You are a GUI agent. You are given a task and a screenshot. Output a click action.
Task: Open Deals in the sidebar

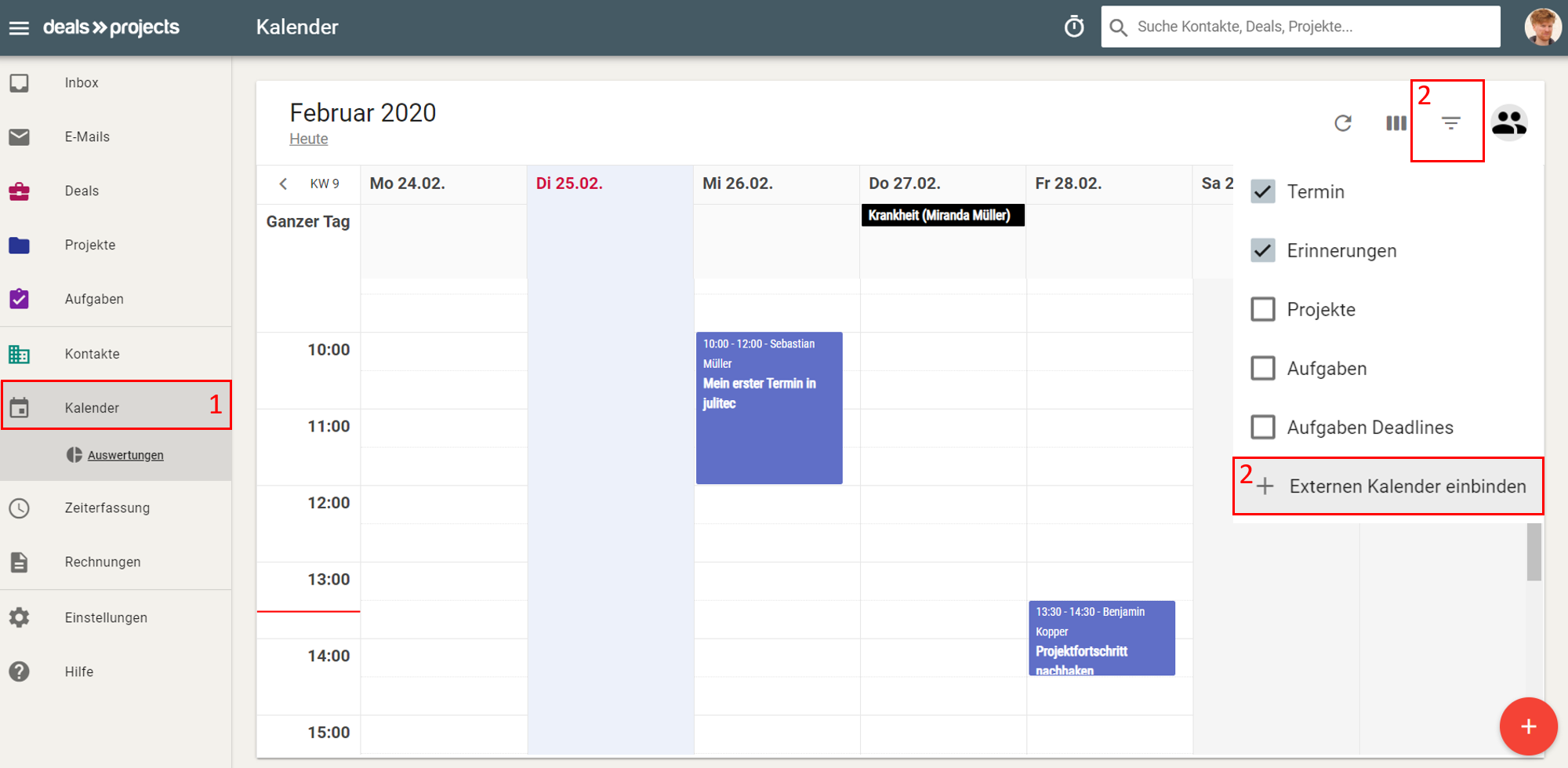point(116,191)
